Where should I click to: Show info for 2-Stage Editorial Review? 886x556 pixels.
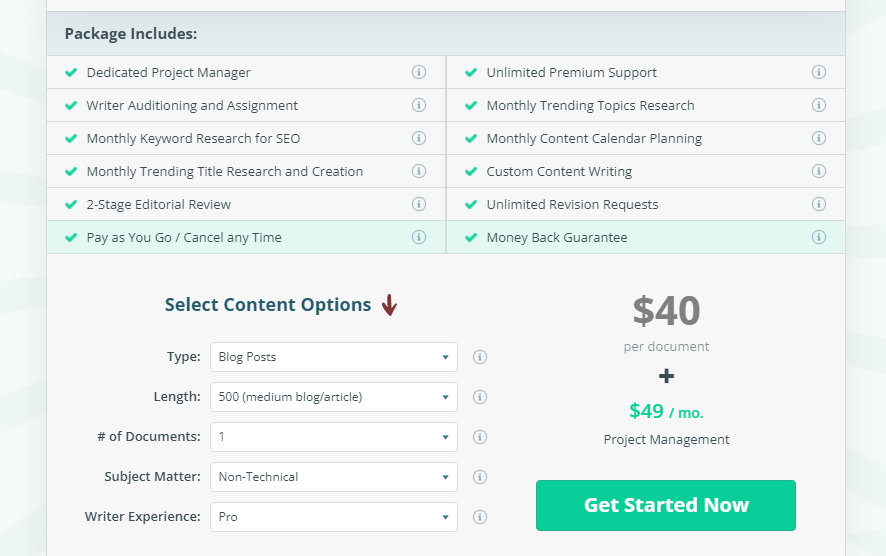tap(419, 204)
